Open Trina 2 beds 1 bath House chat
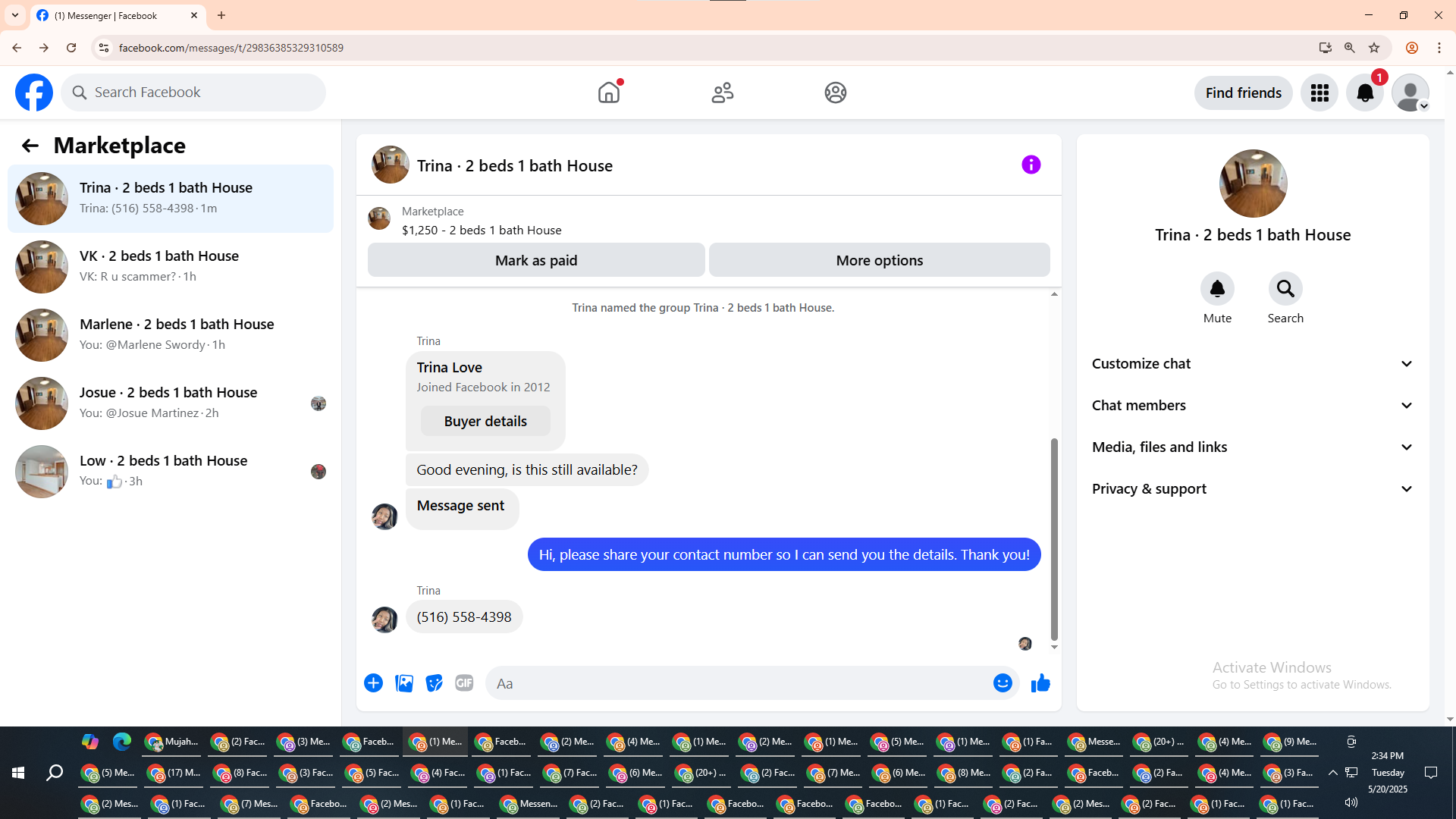1456x819 pixels. click(x=171, y=199)
